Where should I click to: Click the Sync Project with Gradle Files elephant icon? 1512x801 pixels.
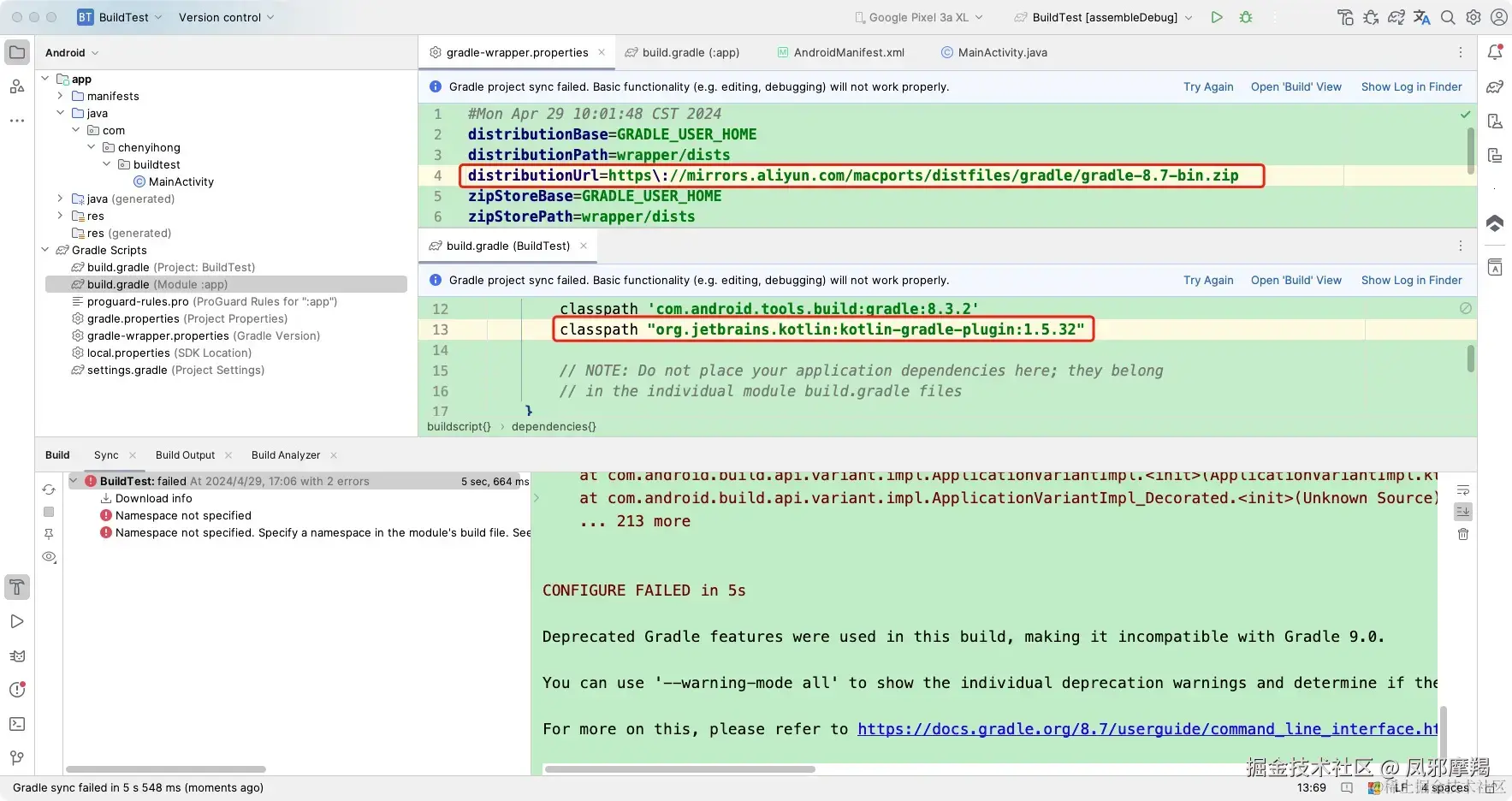tap(1396, 17)
